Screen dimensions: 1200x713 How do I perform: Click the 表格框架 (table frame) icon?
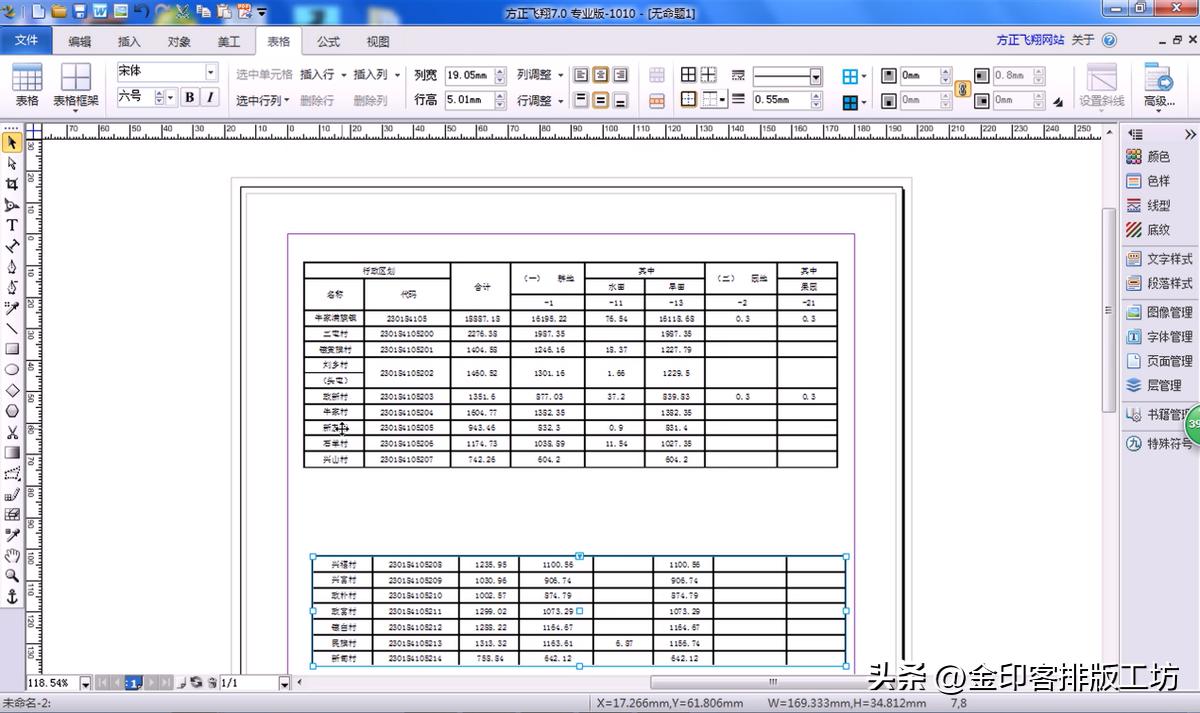[x=76, y=82]
